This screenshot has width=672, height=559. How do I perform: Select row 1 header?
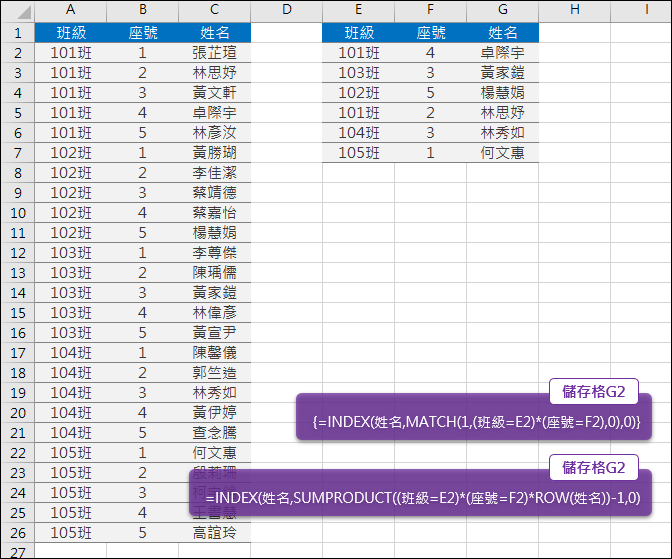[x=18, y=33]
